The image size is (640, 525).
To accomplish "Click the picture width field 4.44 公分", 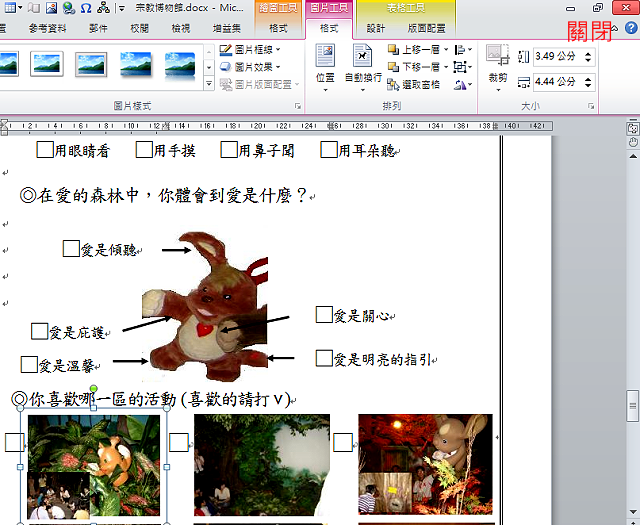I will coord(558,82).
